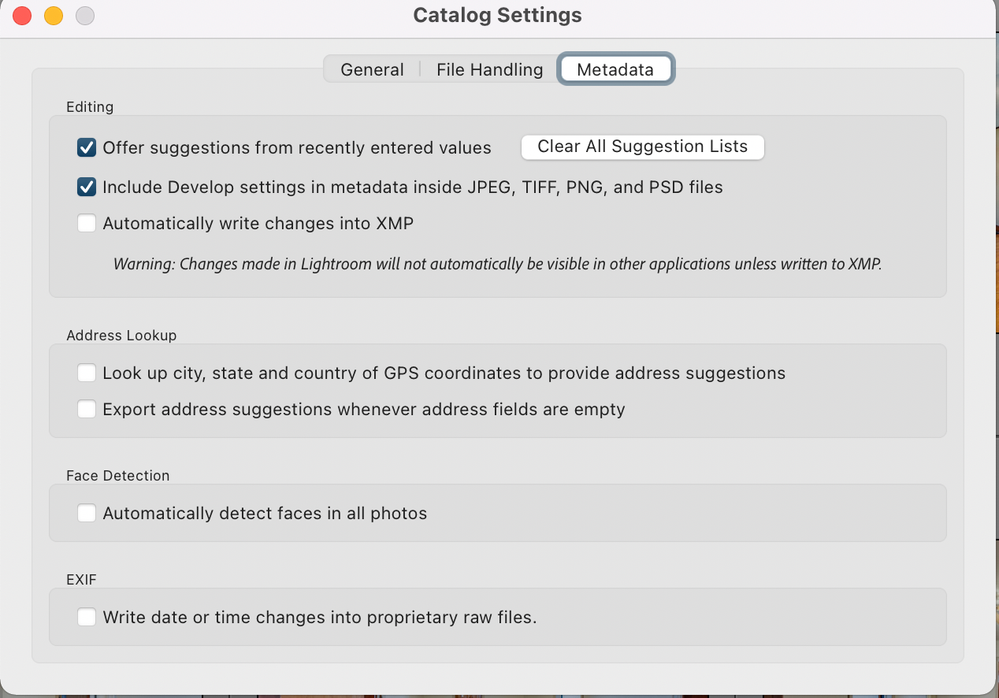Click the Catalog Settings title bar text
999x698 pixels.
coord(497,16)
